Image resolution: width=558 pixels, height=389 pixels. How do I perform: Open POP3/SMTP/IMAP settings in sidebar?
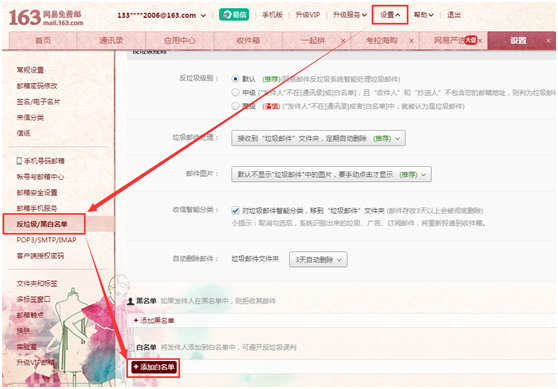(x=46, y=240)
